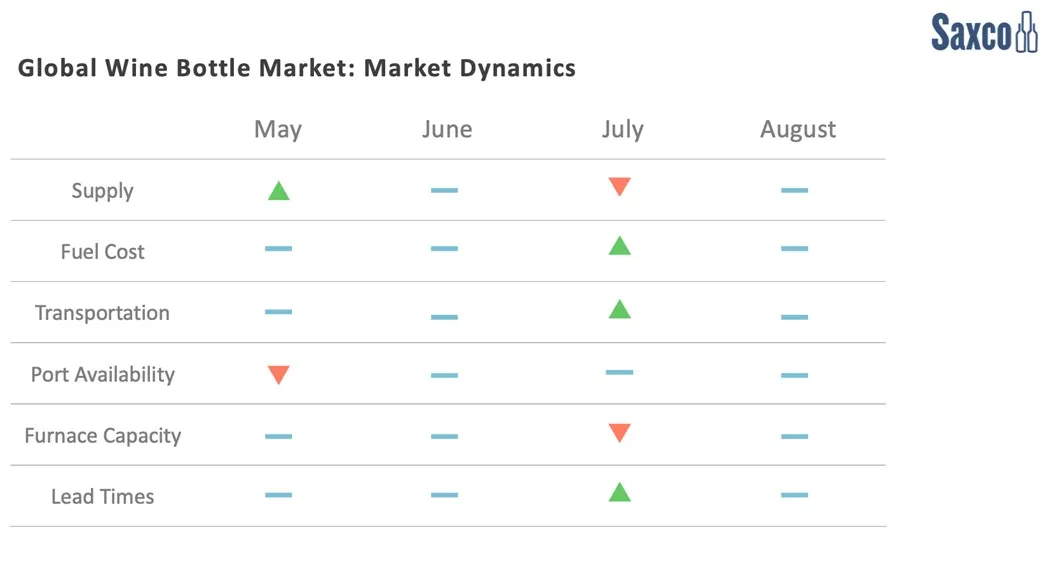Click the Supply row label
1050x561 pixels.
(x=102, y=191)
